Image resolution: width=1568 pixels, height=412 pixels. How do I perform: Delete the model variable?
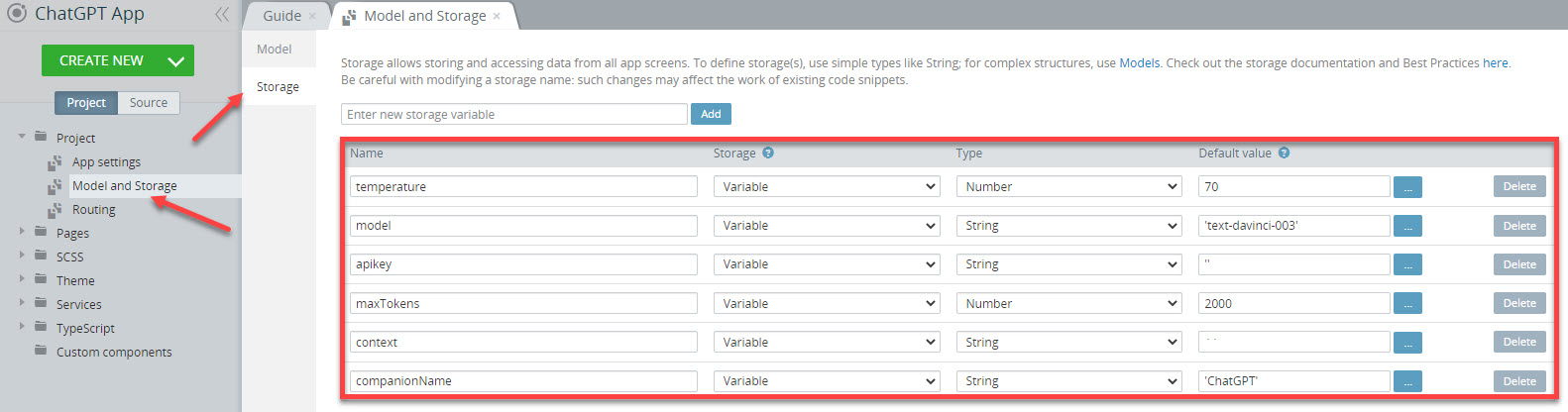pyautogui.click(x=1519, y=226)
